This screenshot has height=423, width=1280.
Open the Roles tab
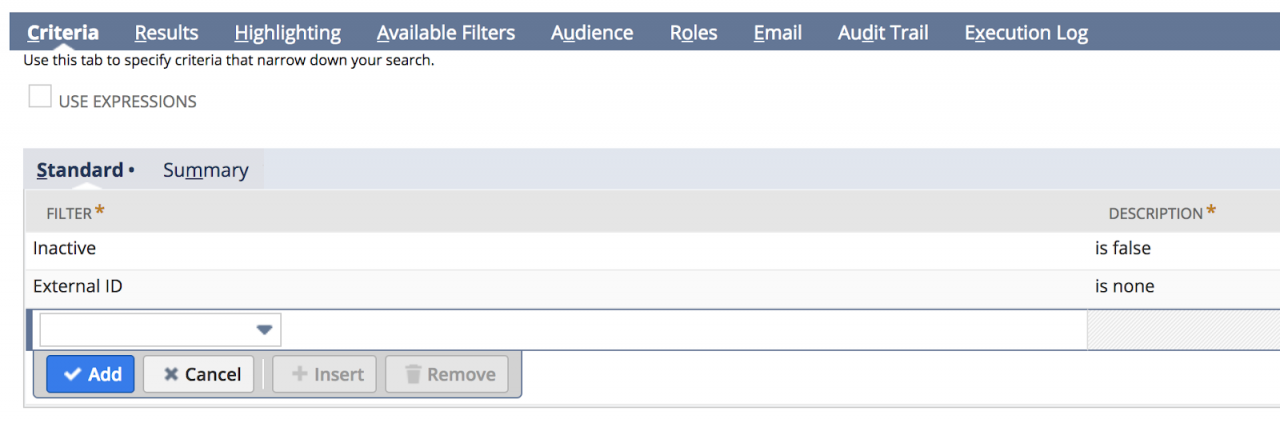pyautogui.click(x=694, y=33)
